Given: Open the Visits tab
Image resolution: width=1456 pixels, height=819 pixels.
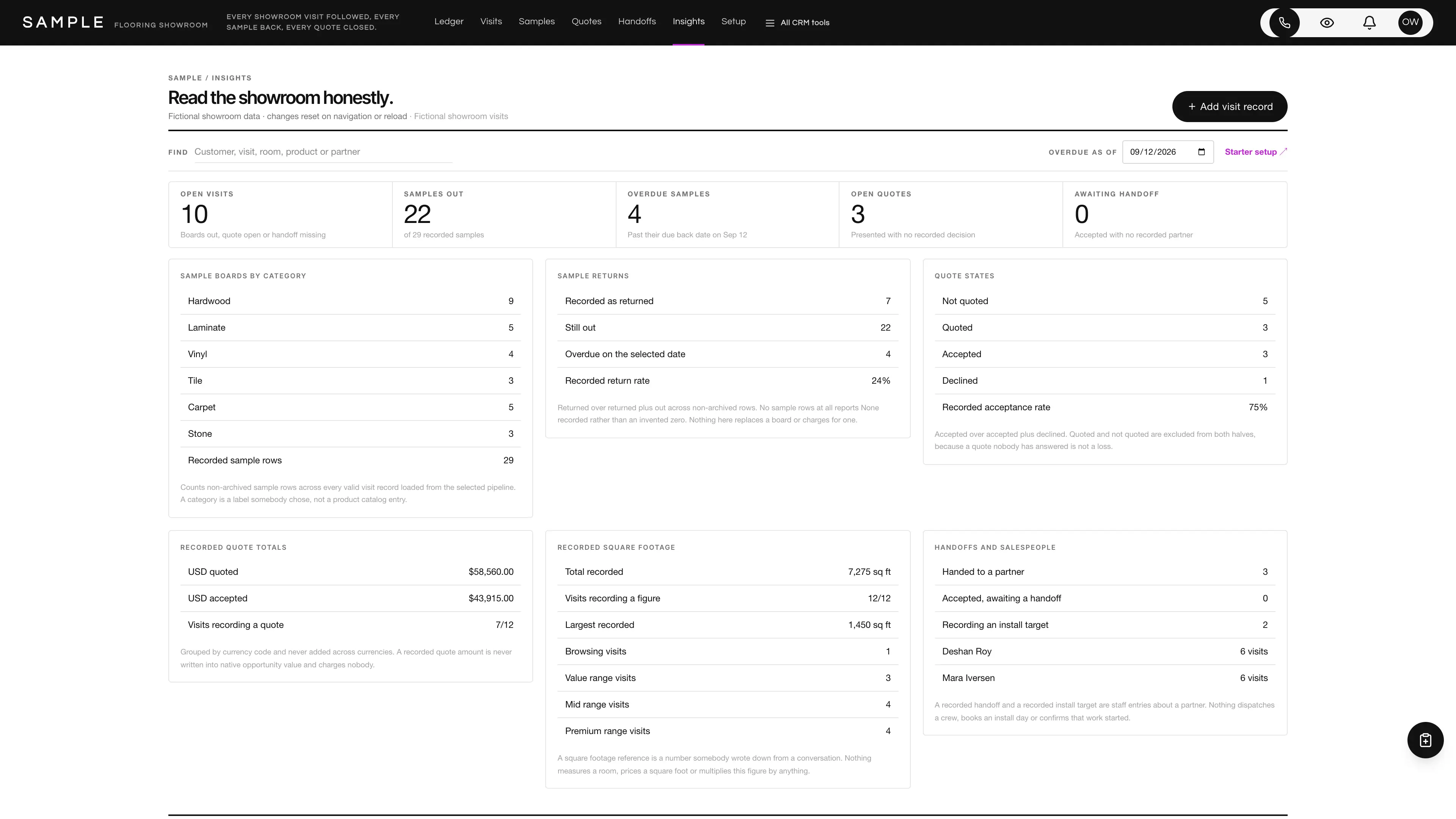Looking at the screenshot, I should point(491,22).
